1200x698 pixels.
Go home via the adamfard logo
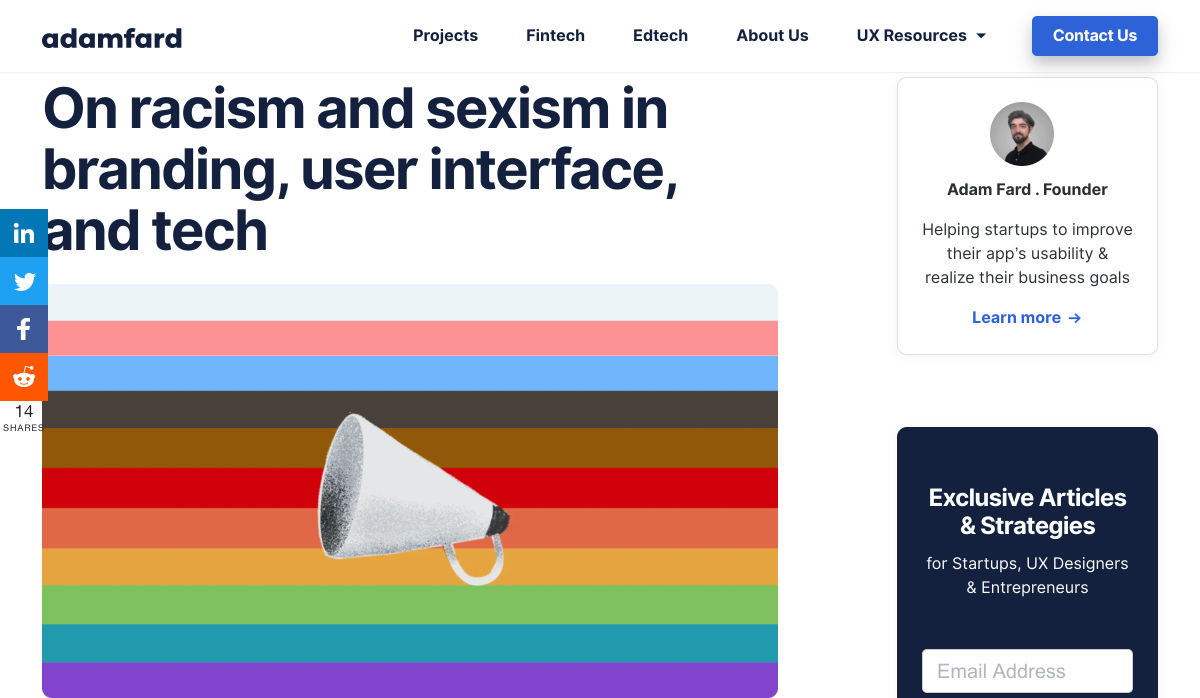click(112, 38)
